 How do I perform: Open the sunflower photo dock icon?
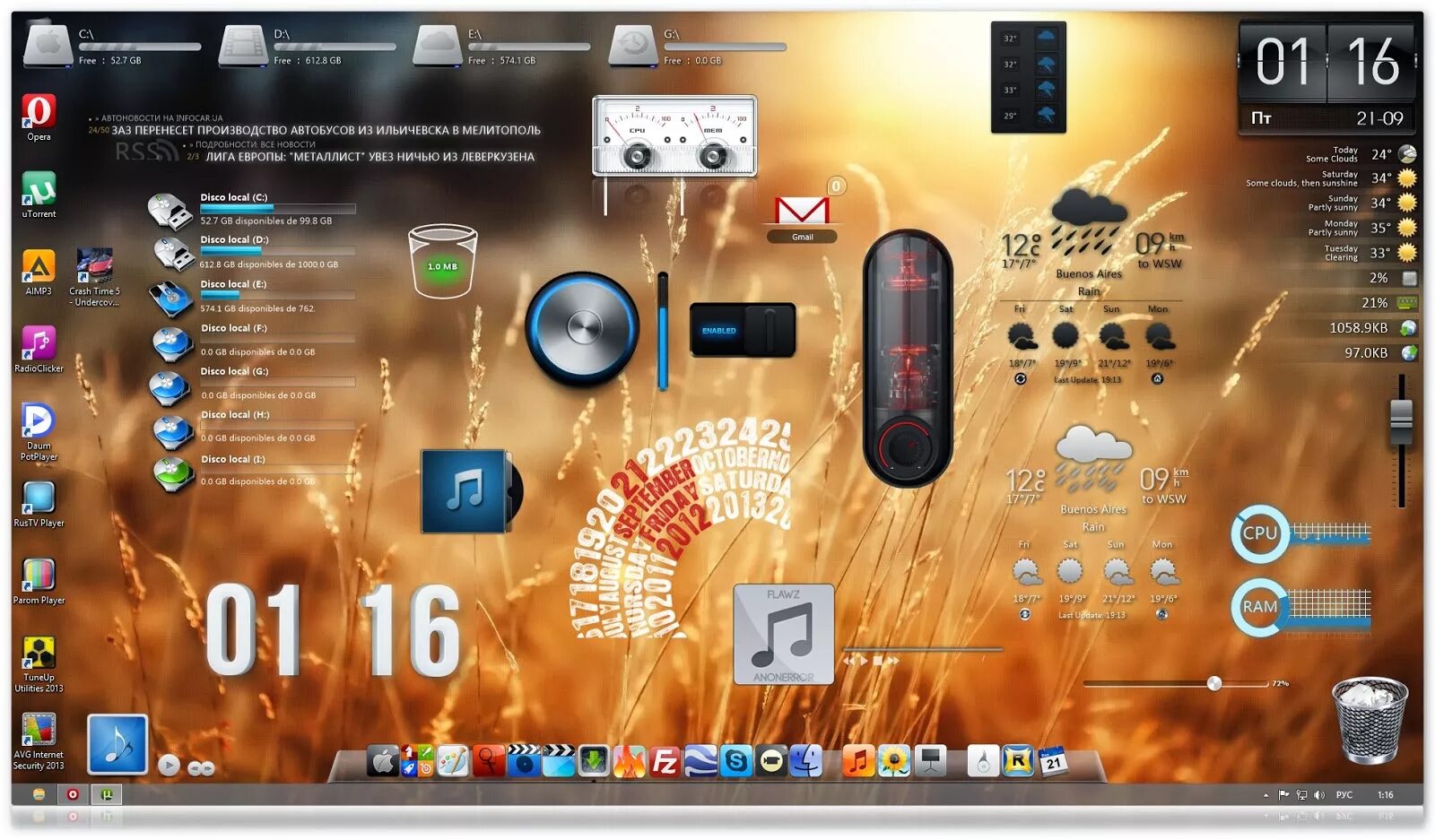(x=894, y=762)
